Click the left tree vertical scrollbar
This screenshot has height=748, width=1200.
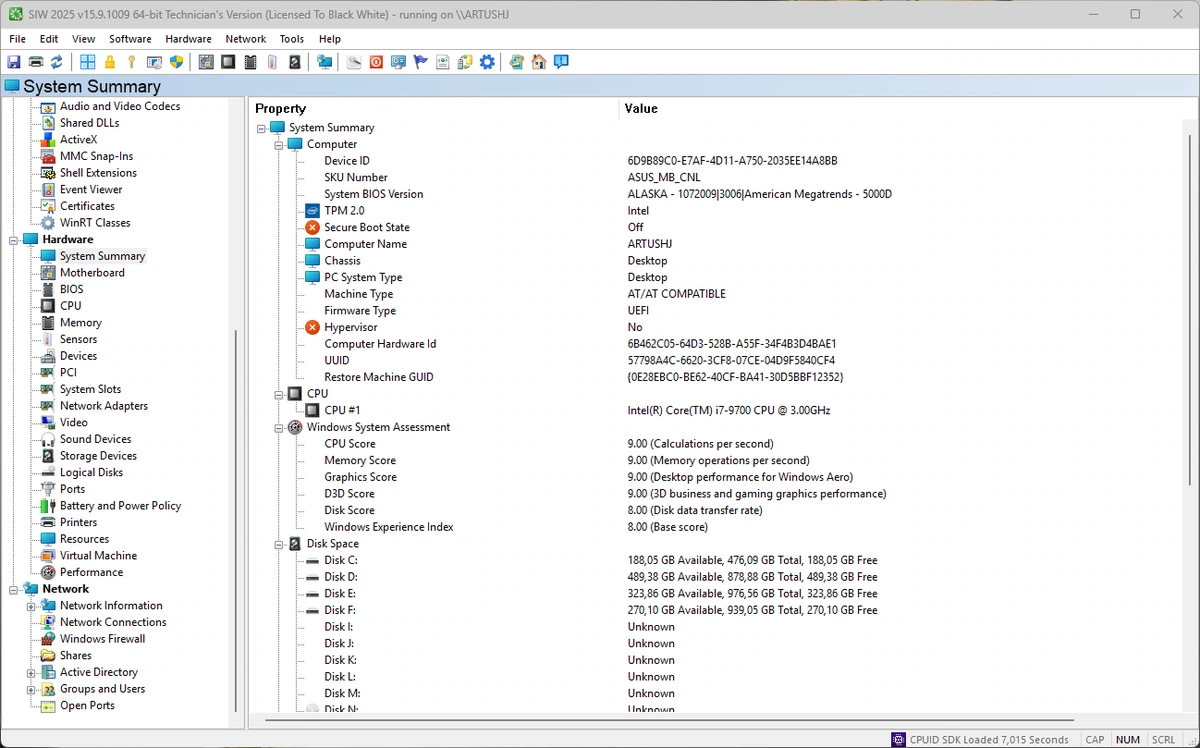tap(236, 520)
